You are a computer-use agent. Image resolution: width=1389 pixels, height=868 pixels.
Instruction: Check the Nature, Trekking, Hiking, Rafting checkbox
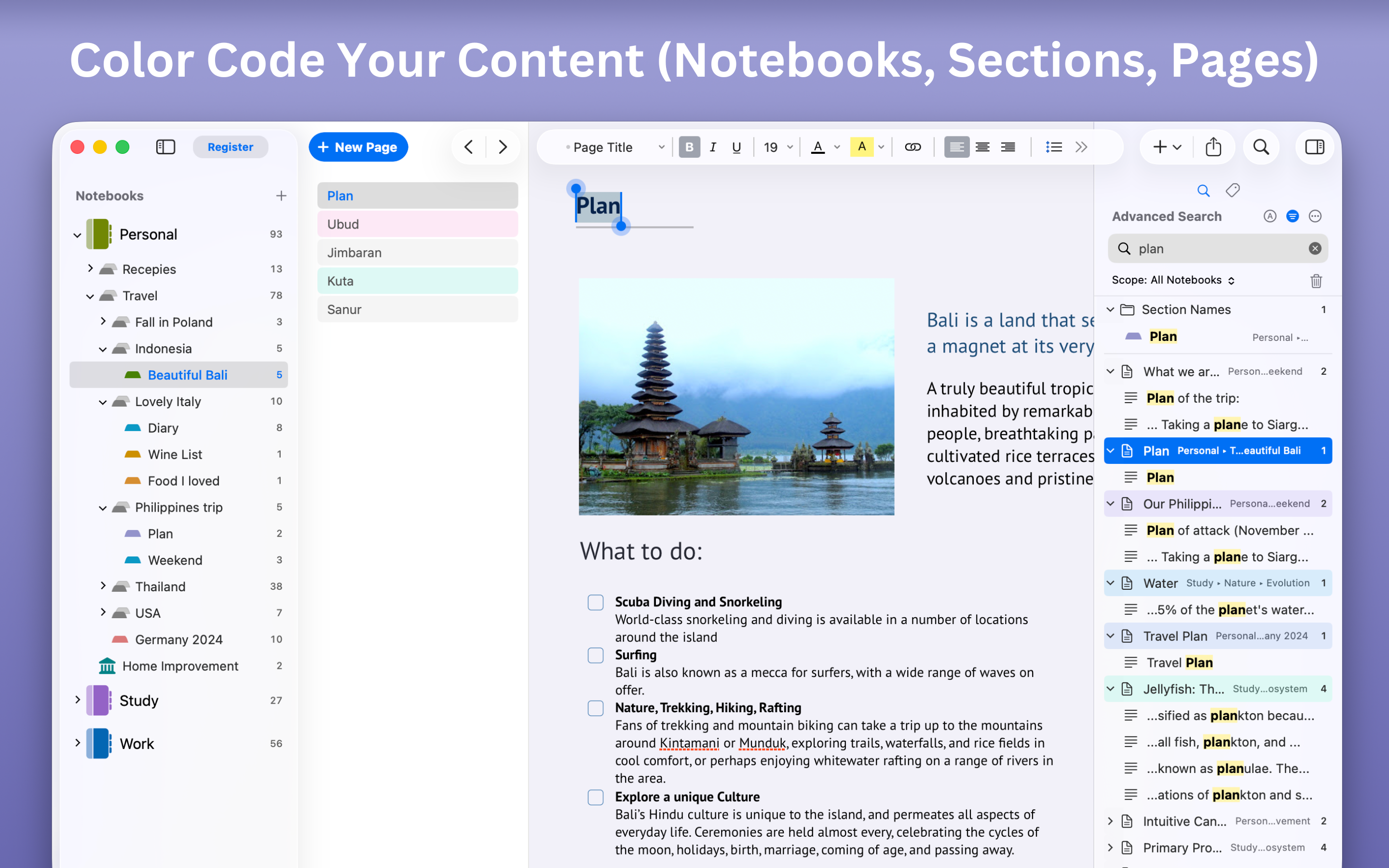[x=595, y=708]
